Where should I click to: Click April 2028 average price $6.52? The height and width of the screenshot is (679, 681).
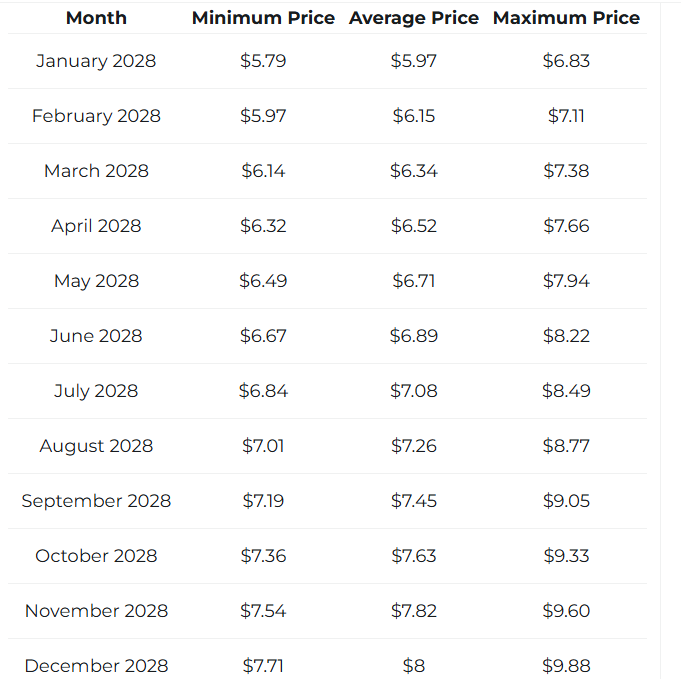(x=413, y=226)
